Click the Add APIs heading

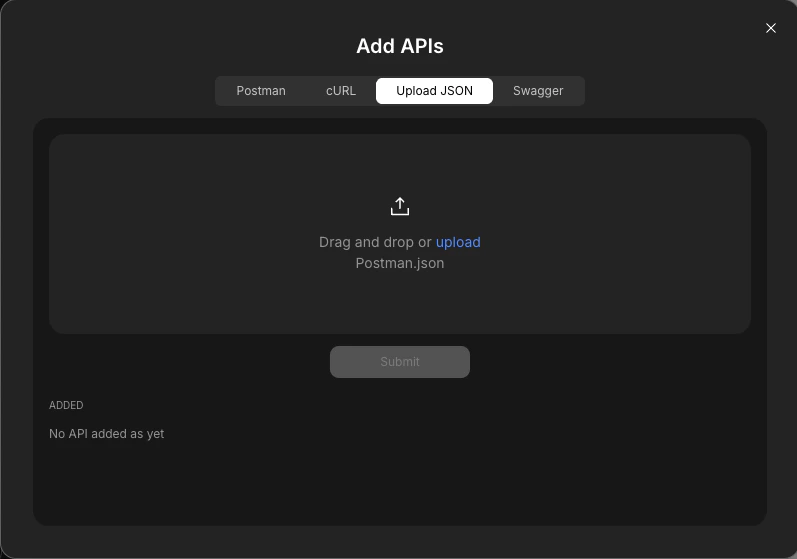400,46
